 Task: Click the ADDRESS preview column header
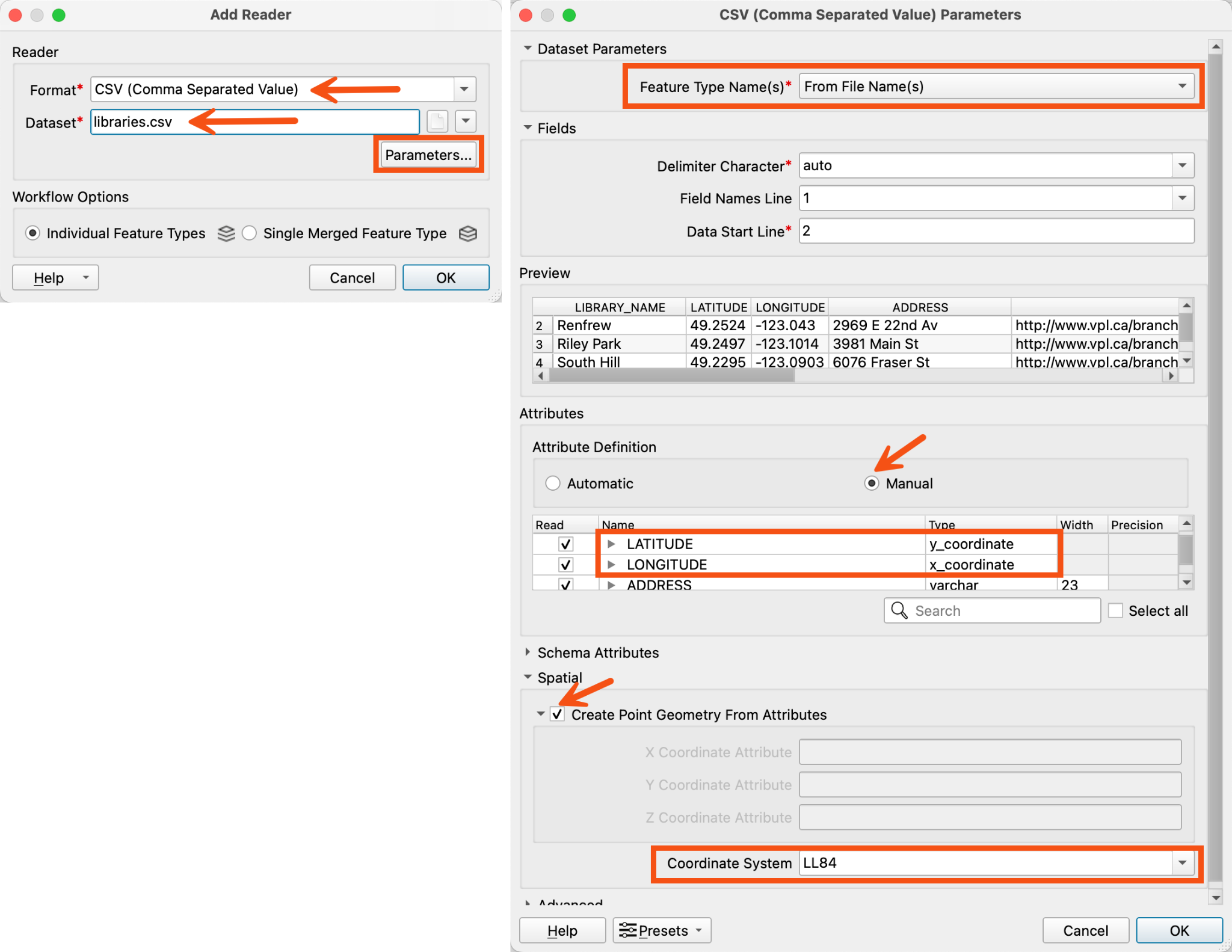pos(920,307)
